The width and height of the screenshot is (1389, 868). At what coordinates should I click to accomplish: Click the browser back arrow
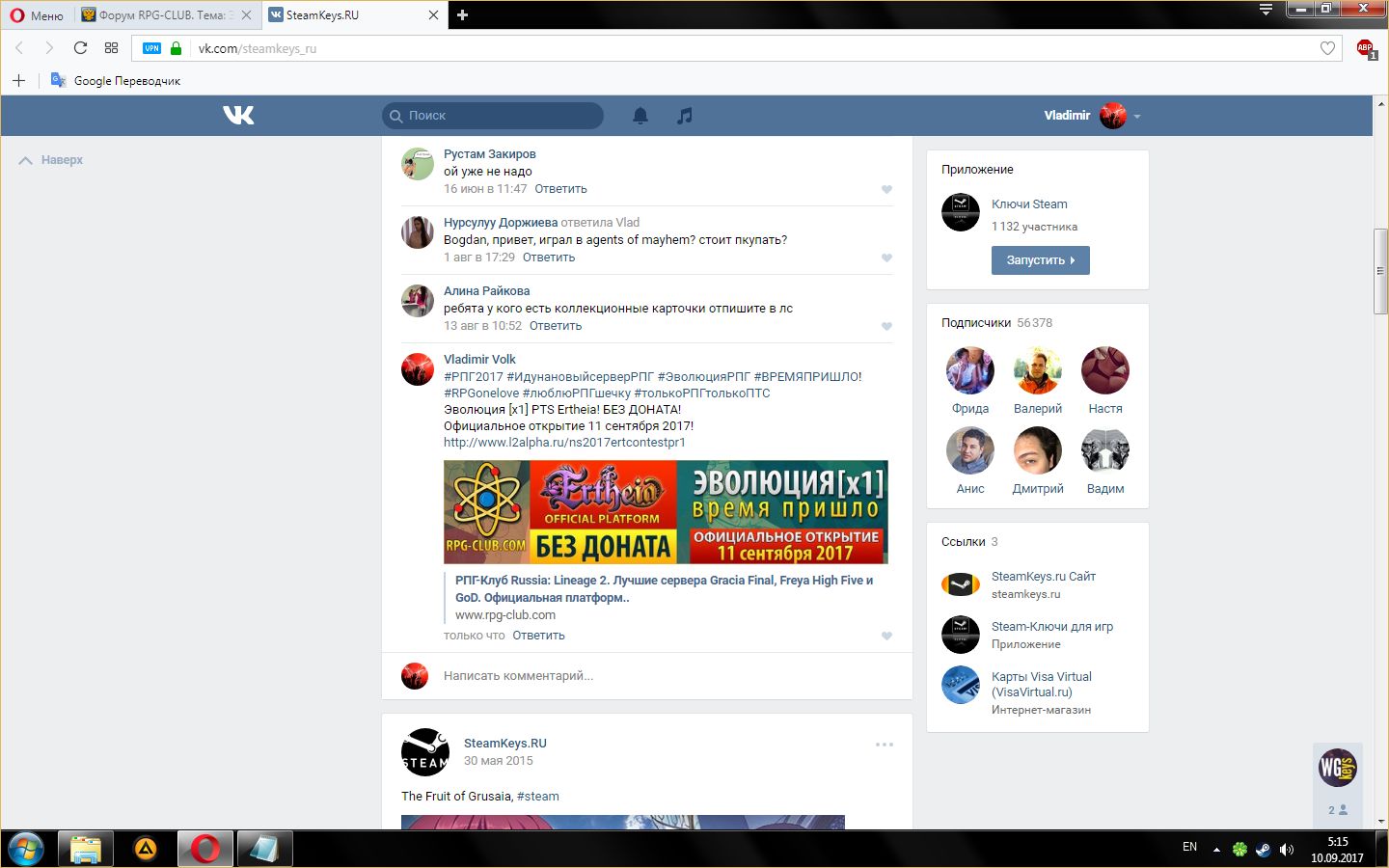click(x=19, y=48)
